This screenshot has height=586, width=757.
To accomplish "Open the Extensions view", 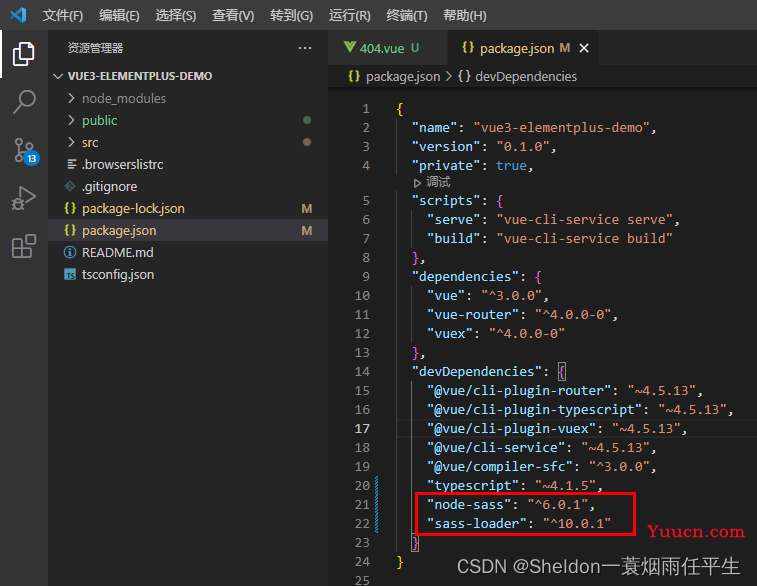I will click(24, 246).
